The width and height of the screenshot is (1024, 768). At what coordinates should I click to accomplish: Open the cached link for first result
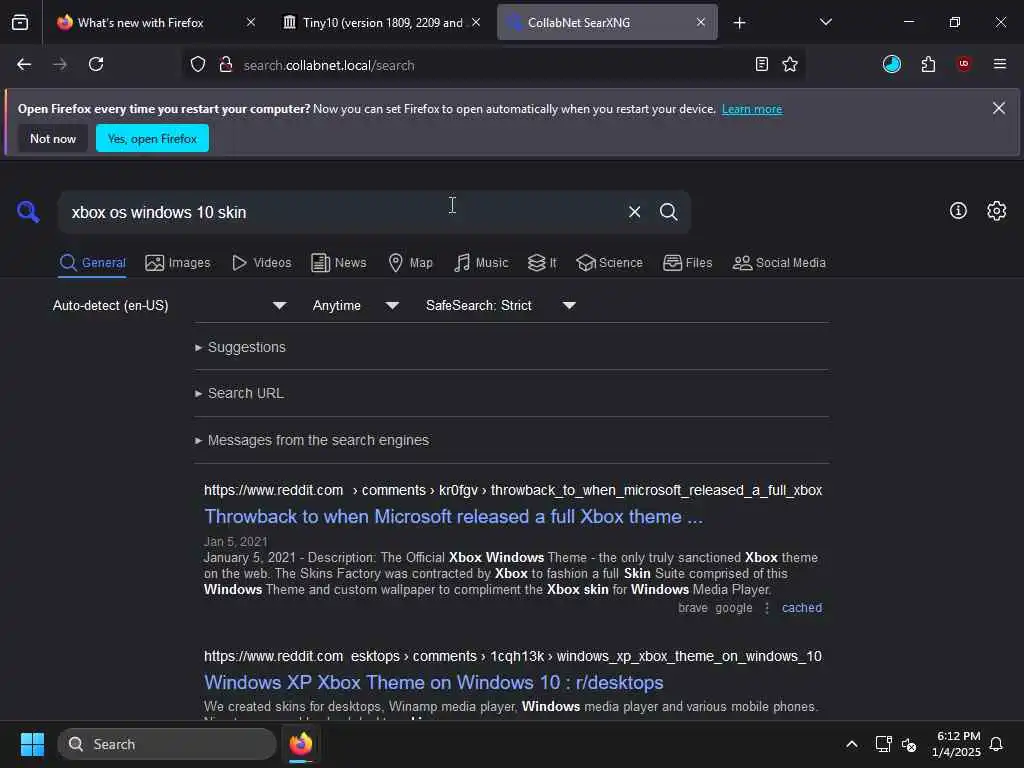[x=802, y=607]
